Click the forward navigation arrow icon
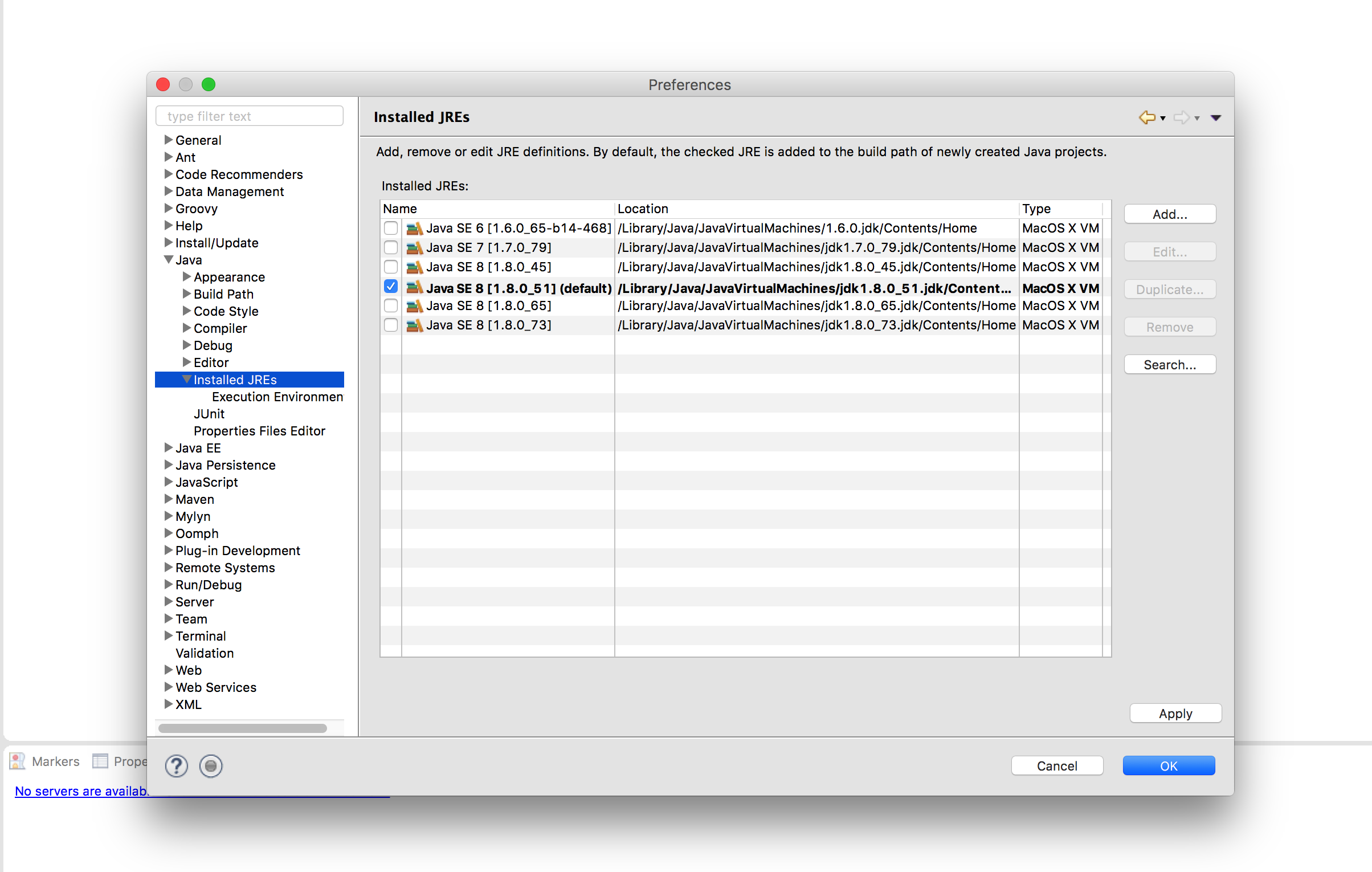Viewport: 1372px width, 872px height. pos(1181,117)
